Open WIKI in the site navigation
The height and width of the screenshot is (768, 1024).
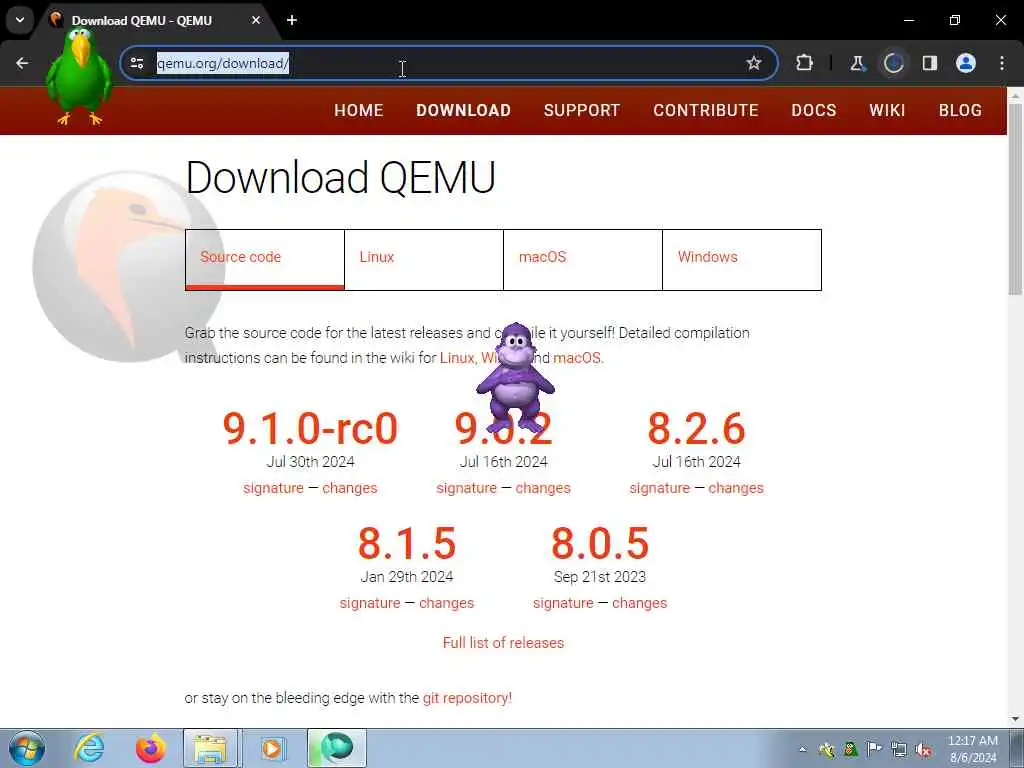887,110
